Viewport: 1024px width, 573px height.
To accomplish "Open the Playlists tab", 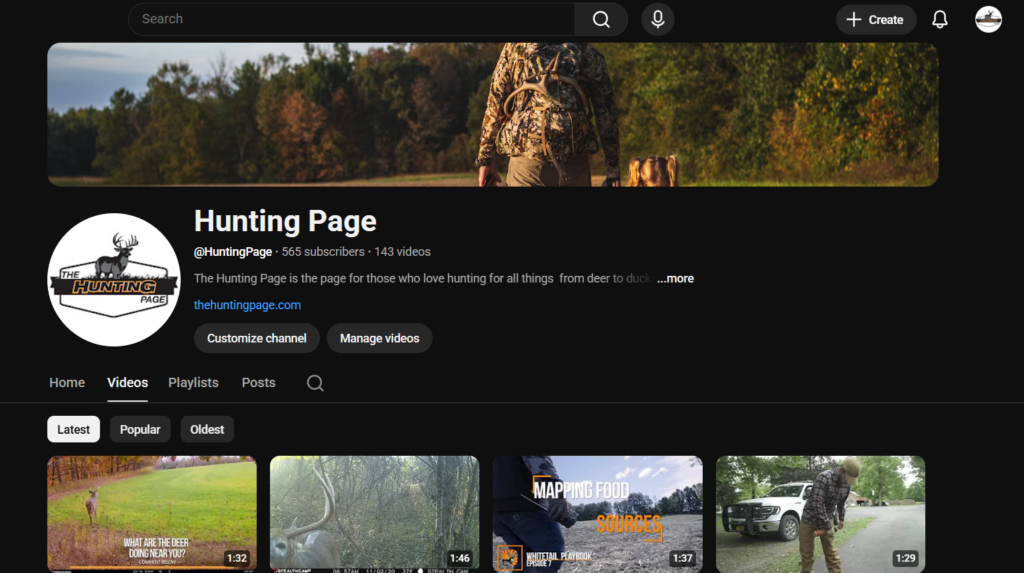I will click(193, 382).
